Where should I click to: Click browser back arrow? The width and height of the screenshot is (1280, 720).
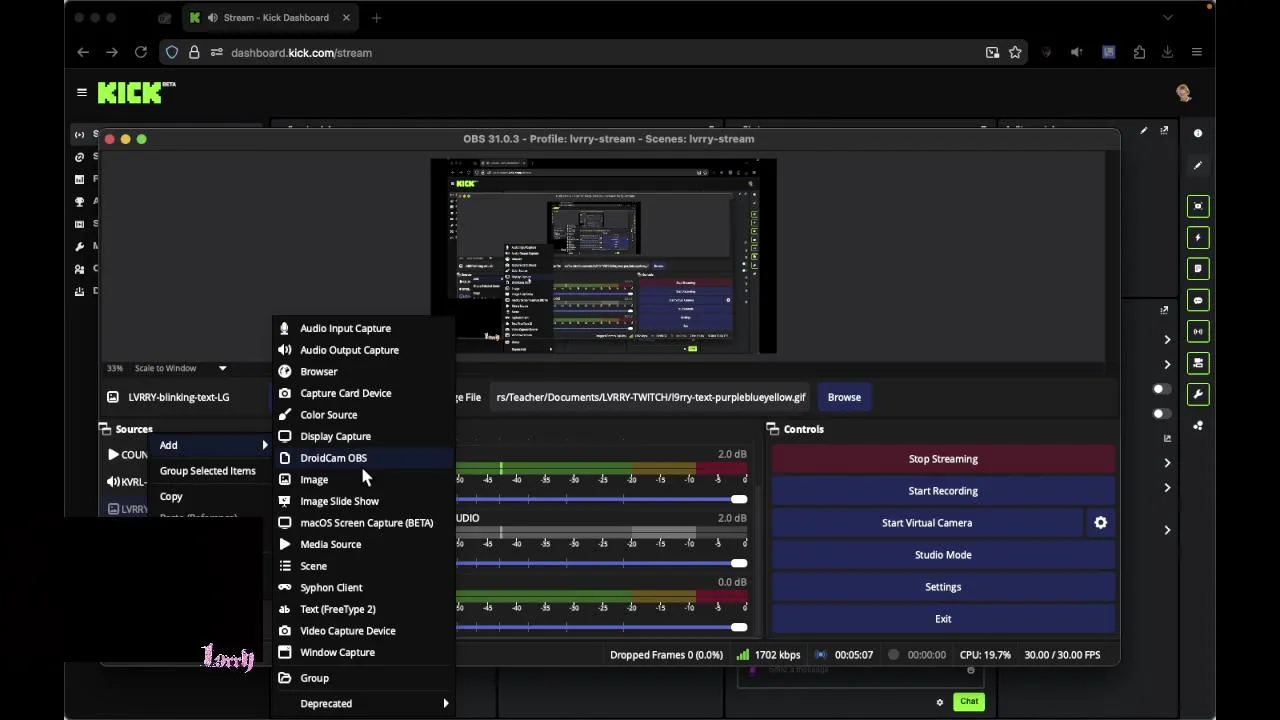83,52
